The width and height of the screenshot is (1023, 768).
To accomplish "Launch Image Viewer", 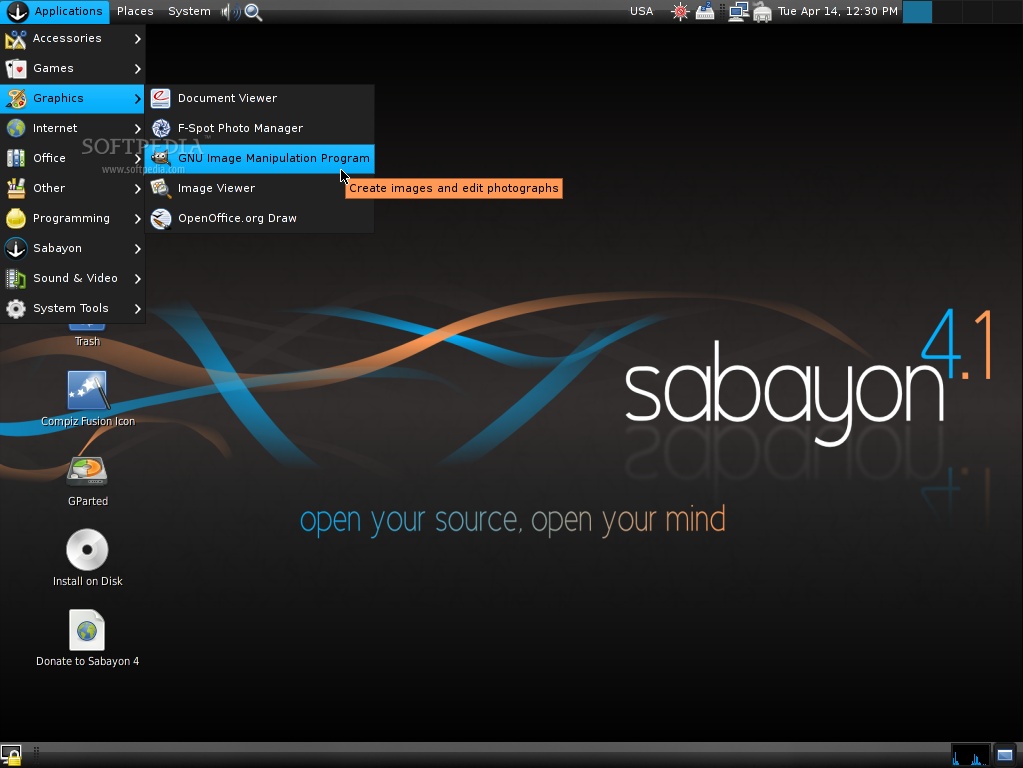I will 260,189.
